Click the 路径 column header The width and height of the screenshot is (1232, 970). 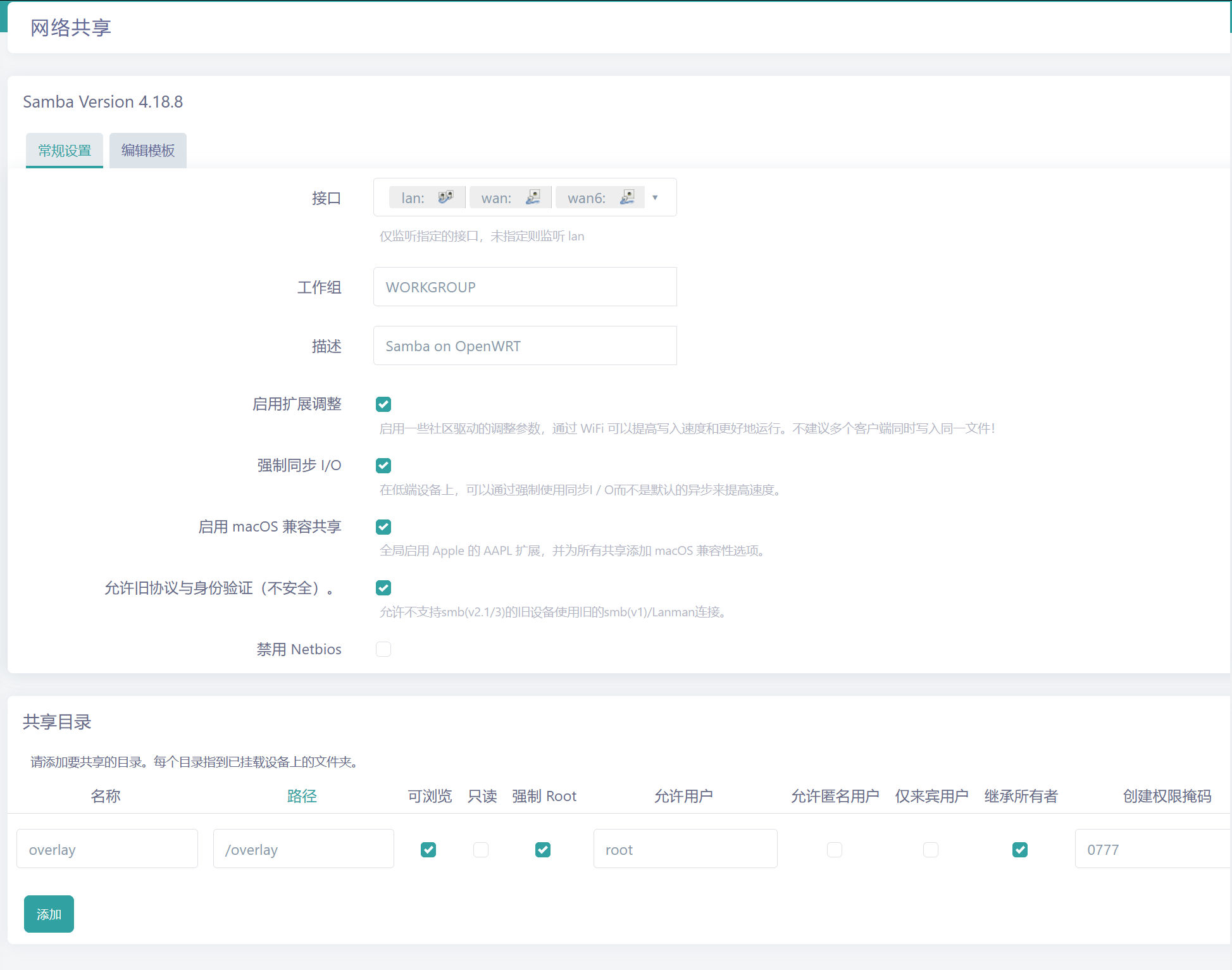tap(302, 795)
